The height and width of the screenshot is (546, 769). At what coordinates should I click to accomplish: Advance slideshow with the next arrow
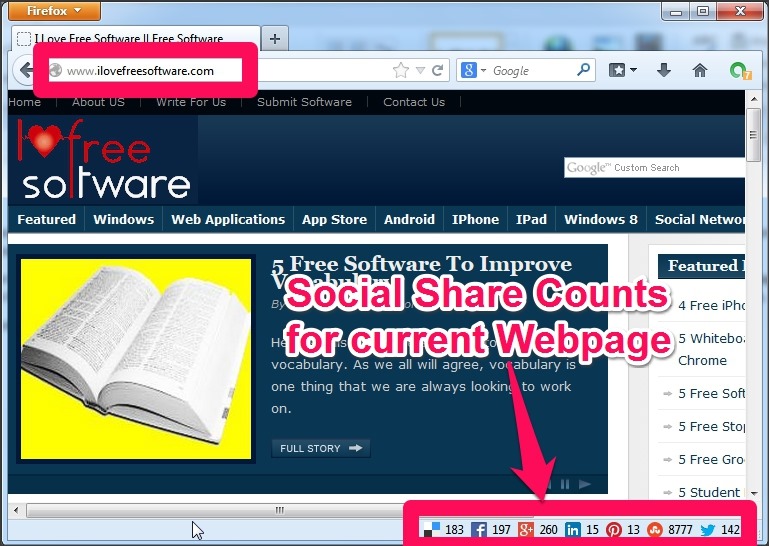(x=585, y=484)
